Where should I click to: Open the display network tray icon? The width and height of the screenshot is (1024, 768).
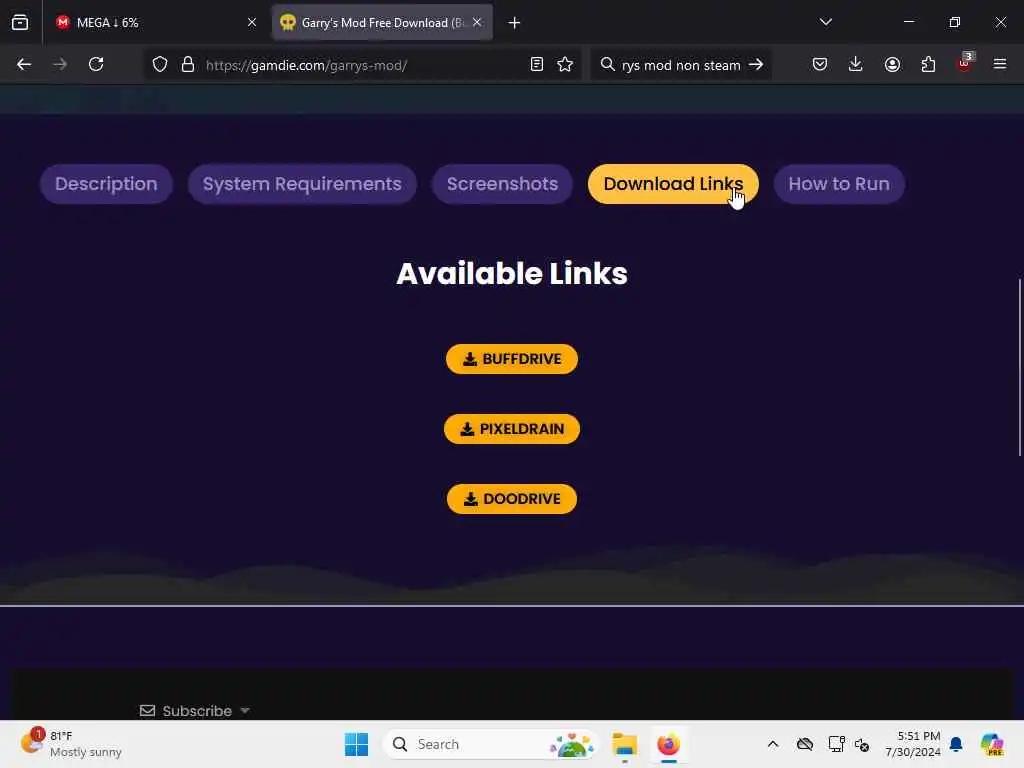click(x=837, y=744)
